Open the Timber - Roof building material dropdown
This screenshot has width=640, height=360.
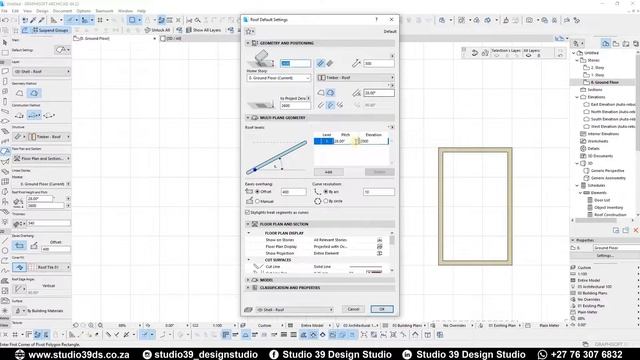[x=356, y=78]
